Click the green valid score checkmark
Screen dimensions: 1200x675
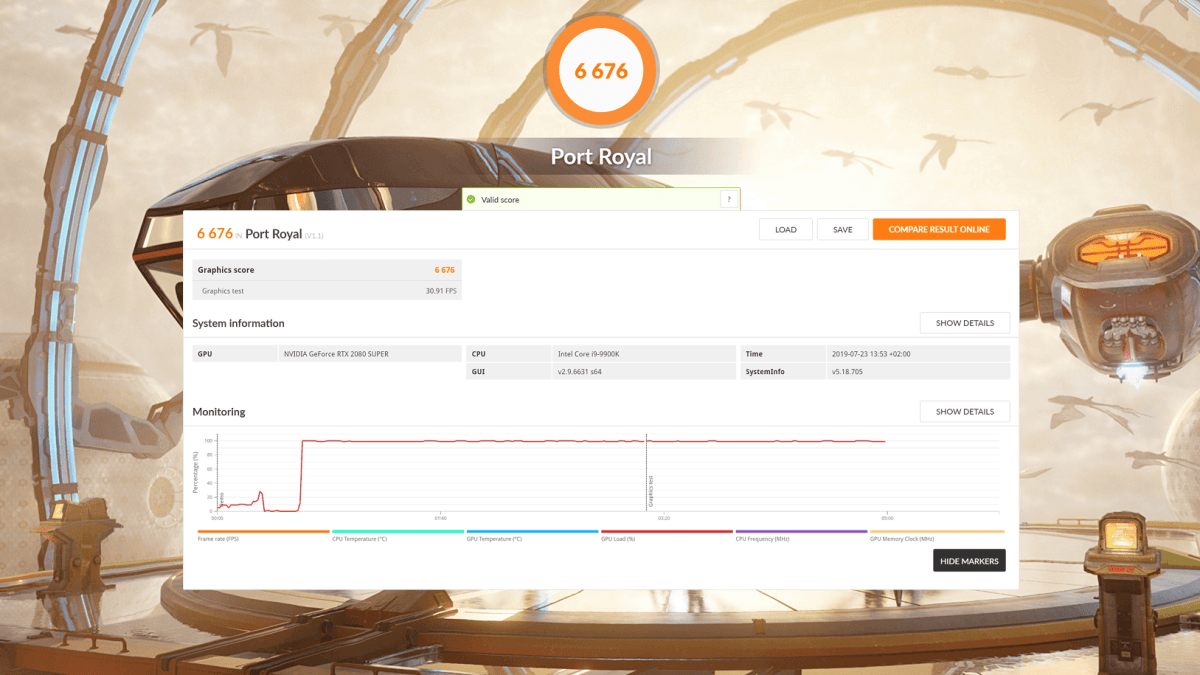(471, 199)
